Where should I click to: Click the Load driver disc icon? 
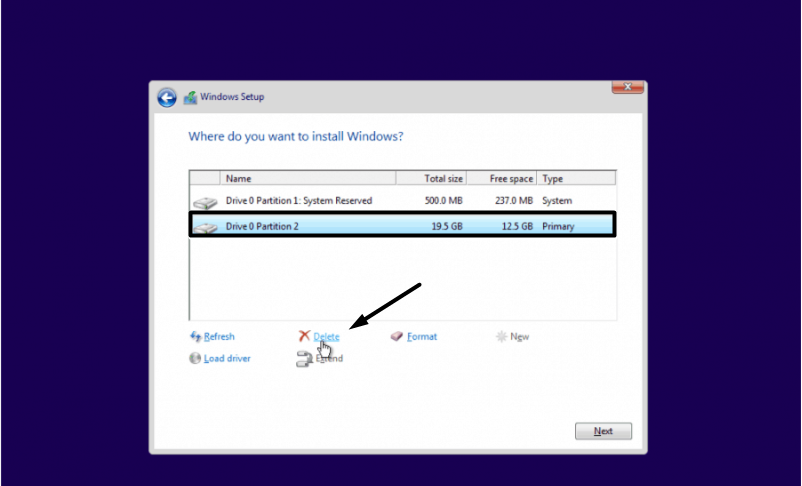point(195,358)
